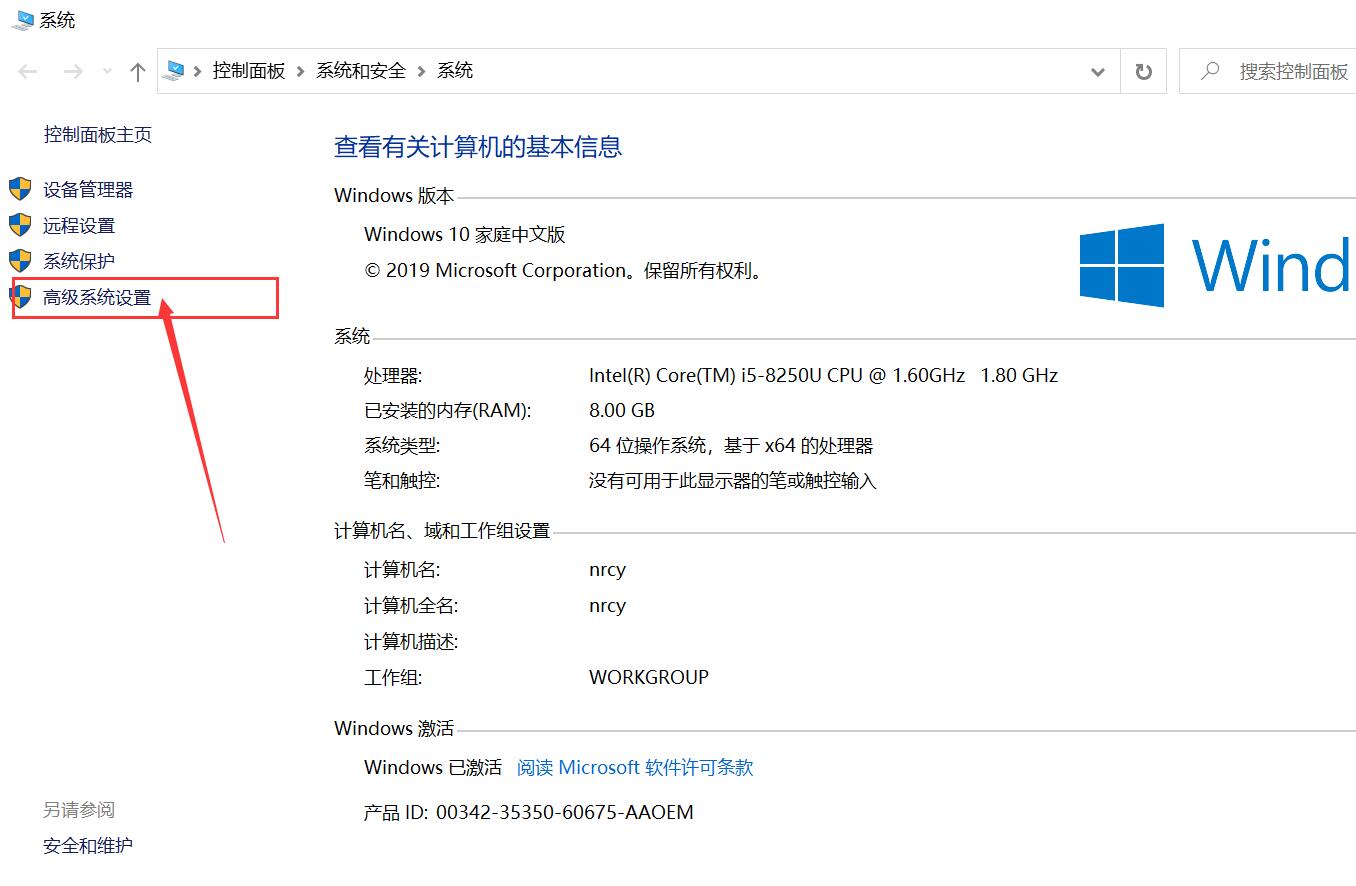Click heading 查看有关计算机的基本信息
This screenshot has width=1356, height=886.
tap(478, 147)
